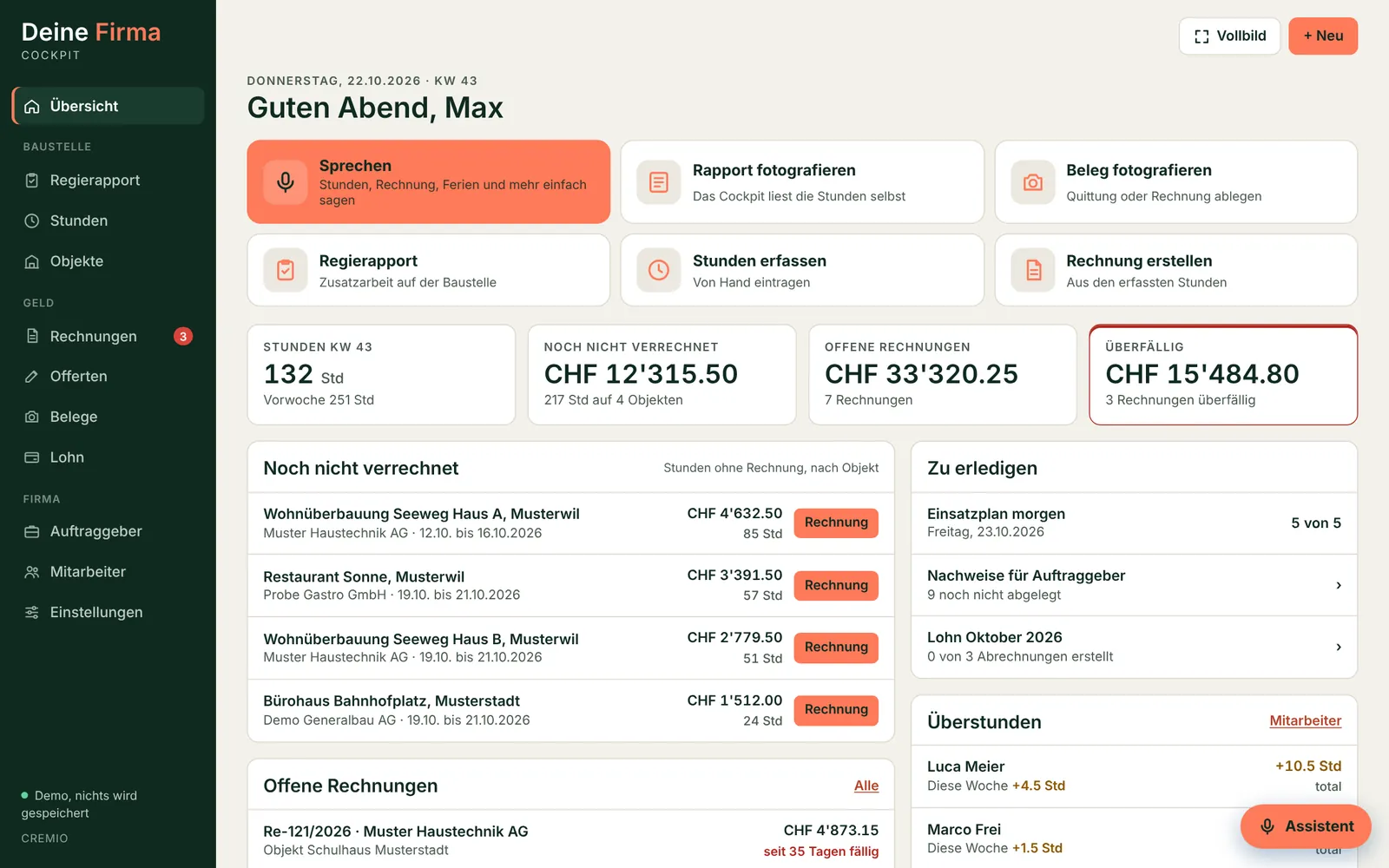Open Stunden in the sidebar menu

click(x=109, y=221)
